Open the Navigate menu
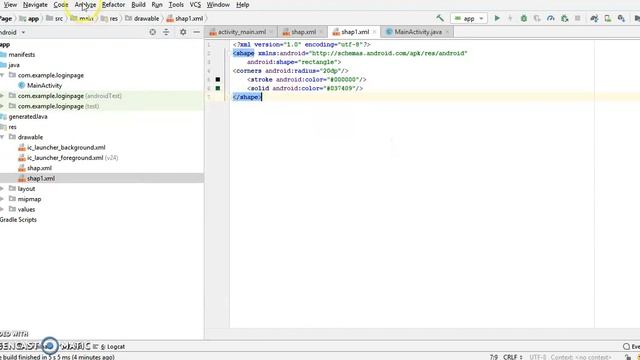The width and height of the screenshot is (640, 360). tap(35, 5)
